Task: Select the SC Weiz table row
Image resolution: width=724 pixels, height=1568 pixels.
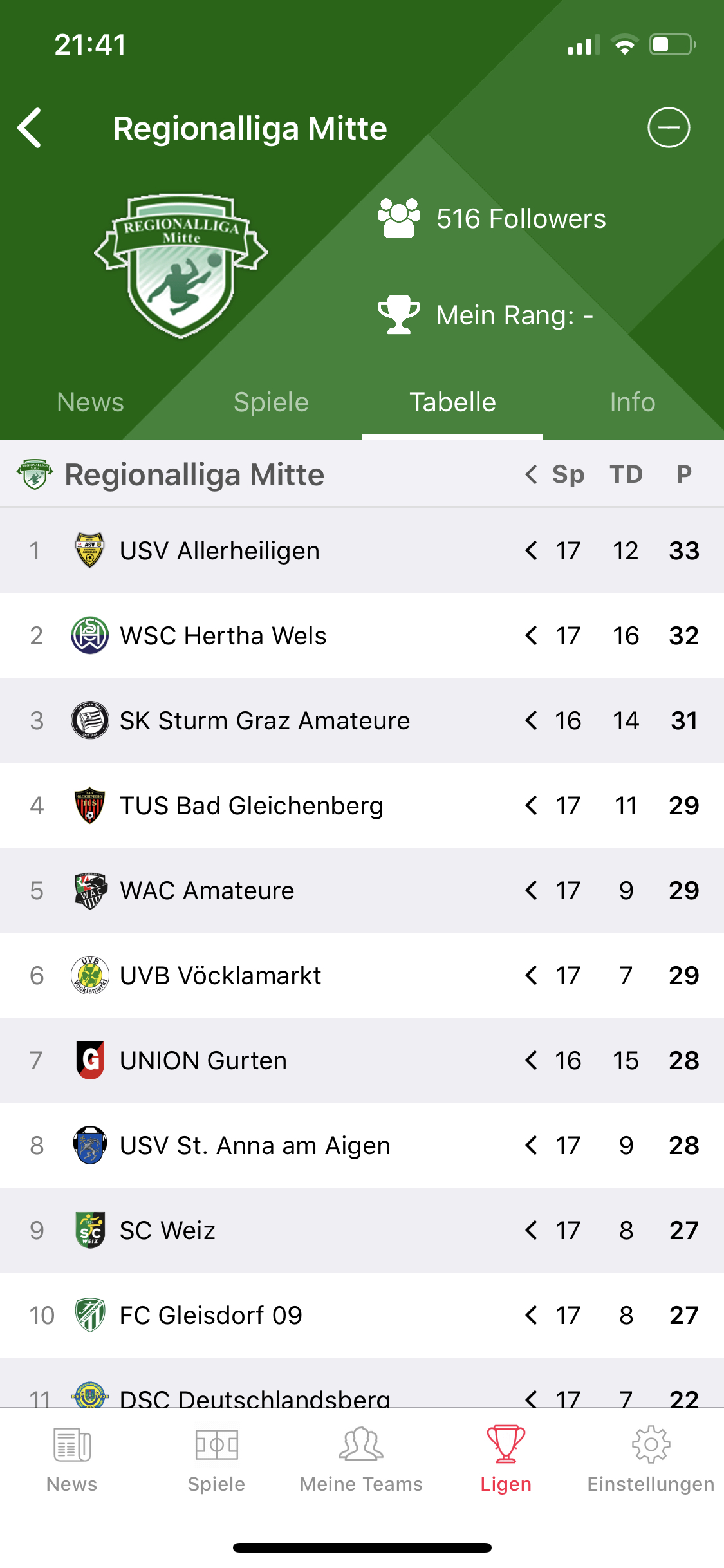Action: click(x=257, y=1230)
